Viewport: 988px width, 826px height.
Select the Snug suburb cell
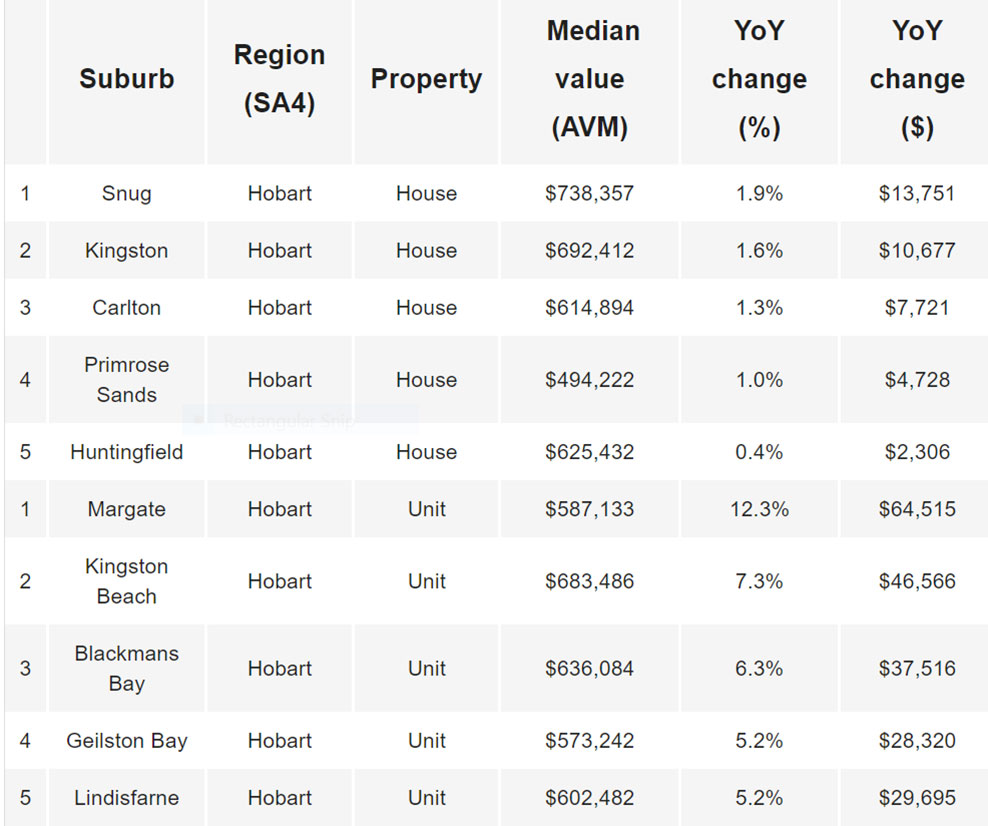point(127,193)
